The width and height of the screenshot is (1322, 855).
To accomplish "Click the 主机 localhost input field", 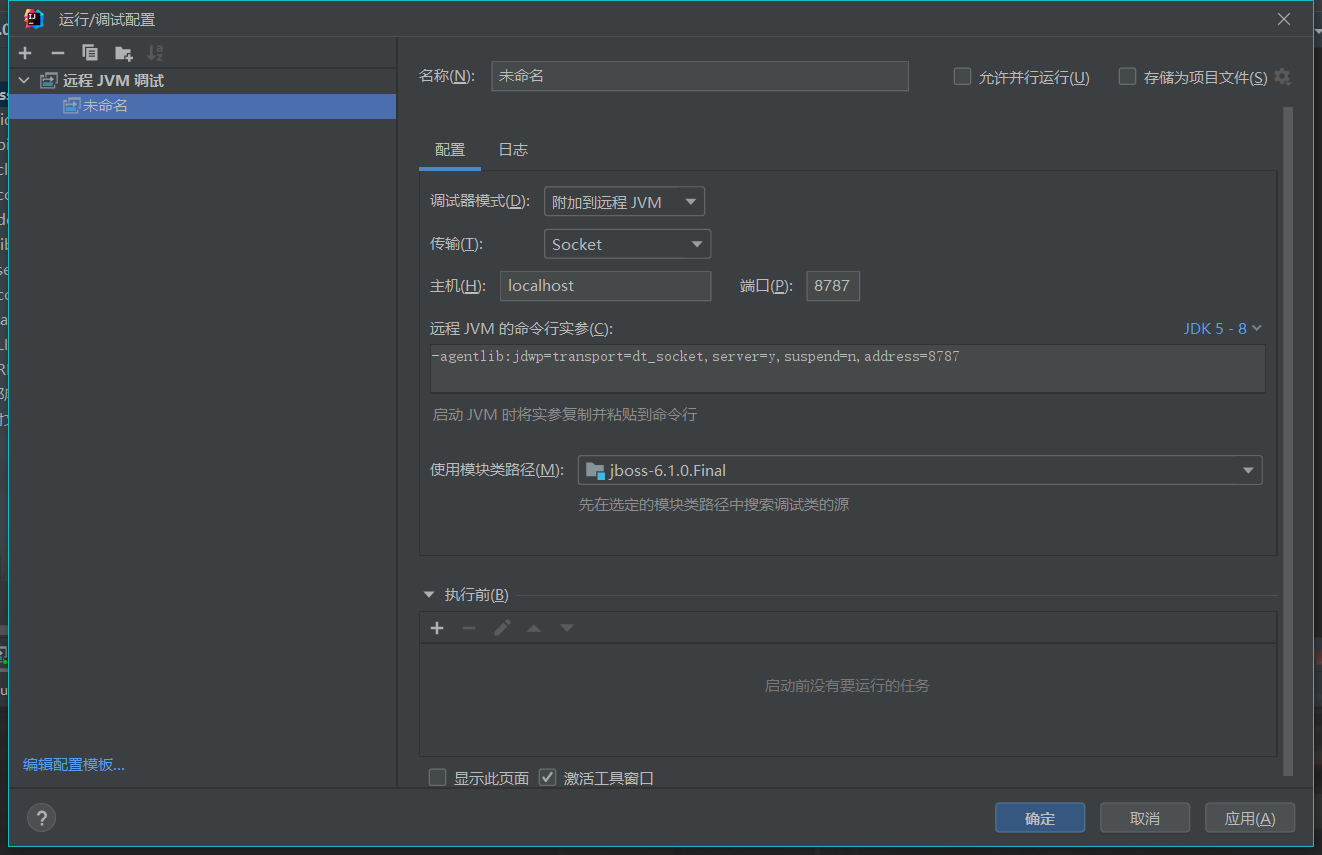I will click(x=605, y=285).
